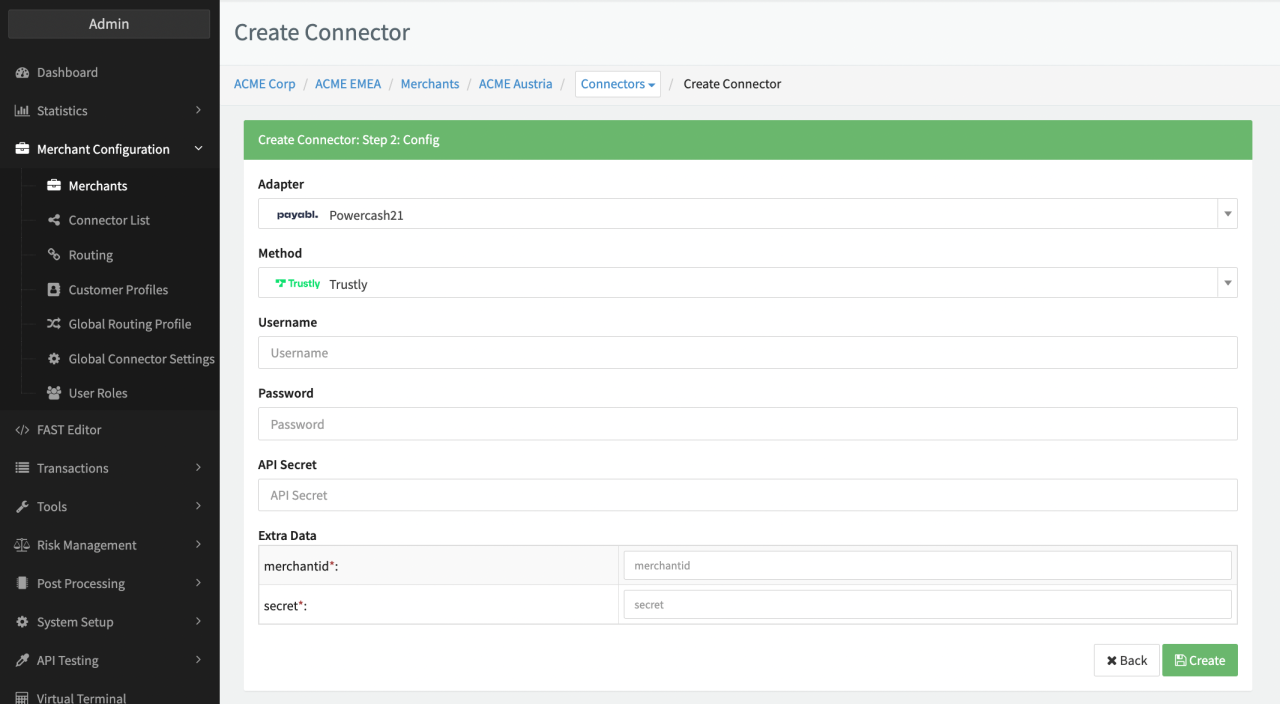Click the Global Connector Settings gear icon
The image size is (1280, 704).
(54, 359)
